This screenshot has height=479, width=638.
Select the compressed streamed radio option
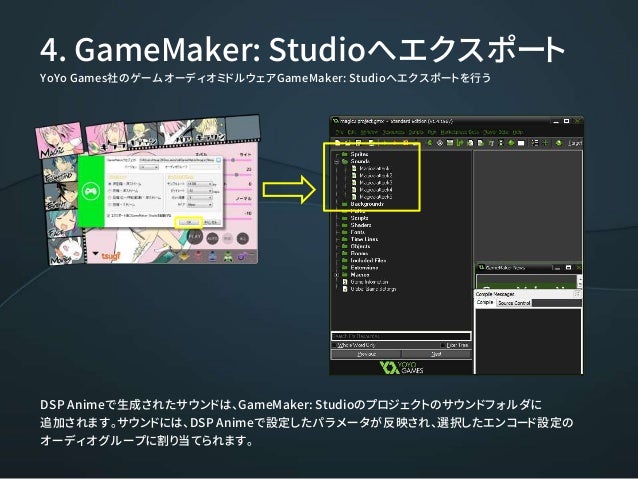[x=109, y=205]
